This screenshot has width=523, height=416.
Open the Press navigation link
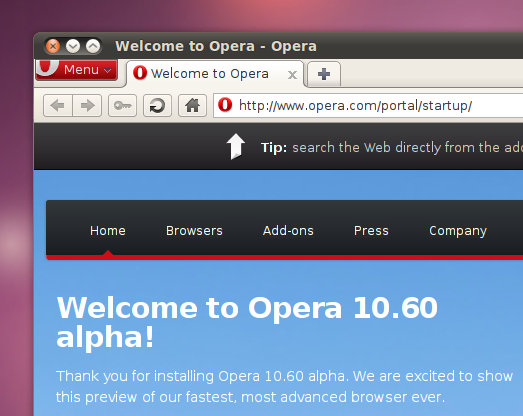tap(371, 231)
